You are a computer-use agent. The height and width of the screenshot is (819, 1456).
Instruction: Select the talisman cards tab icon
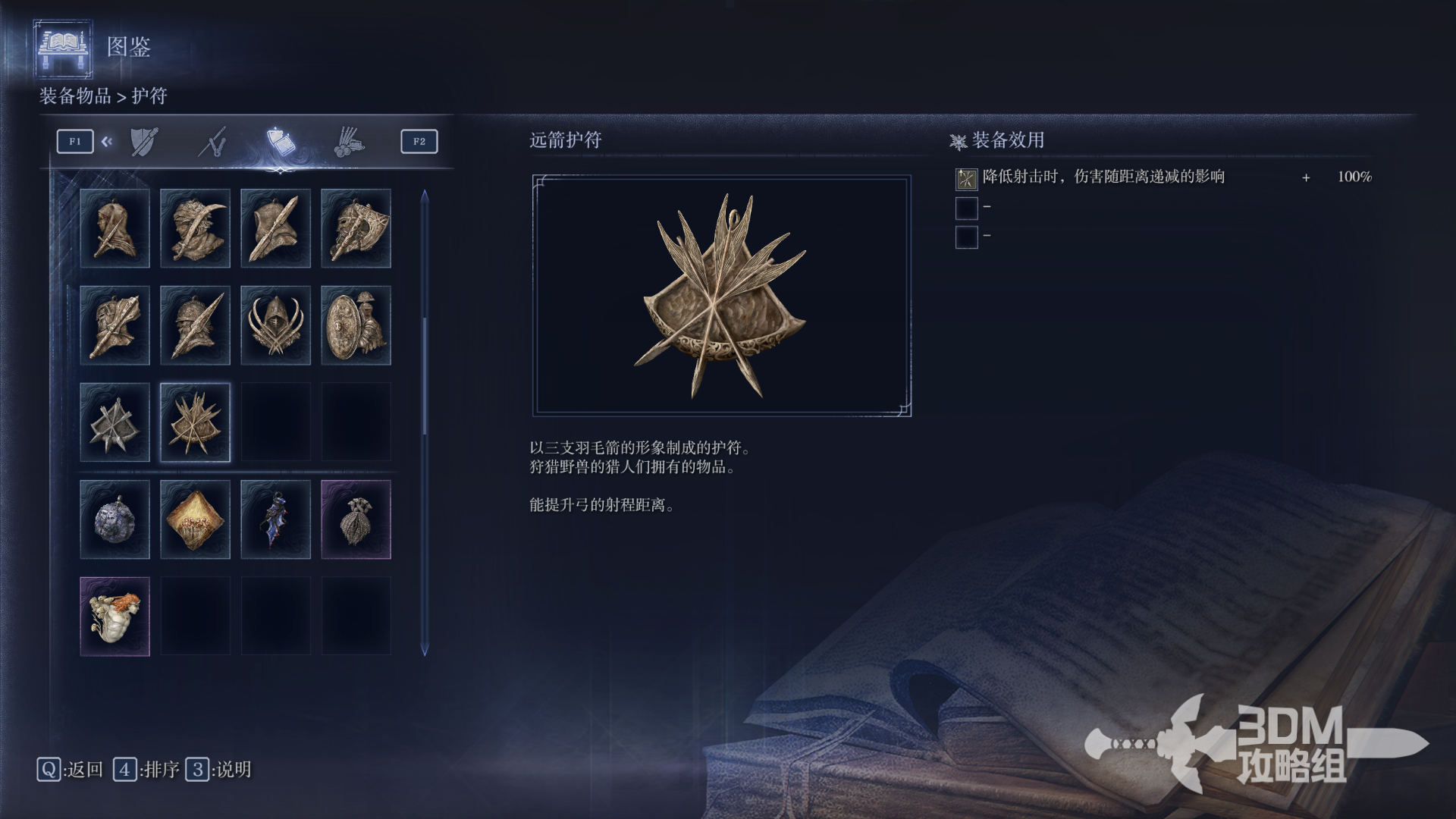(x=281, y=142)
